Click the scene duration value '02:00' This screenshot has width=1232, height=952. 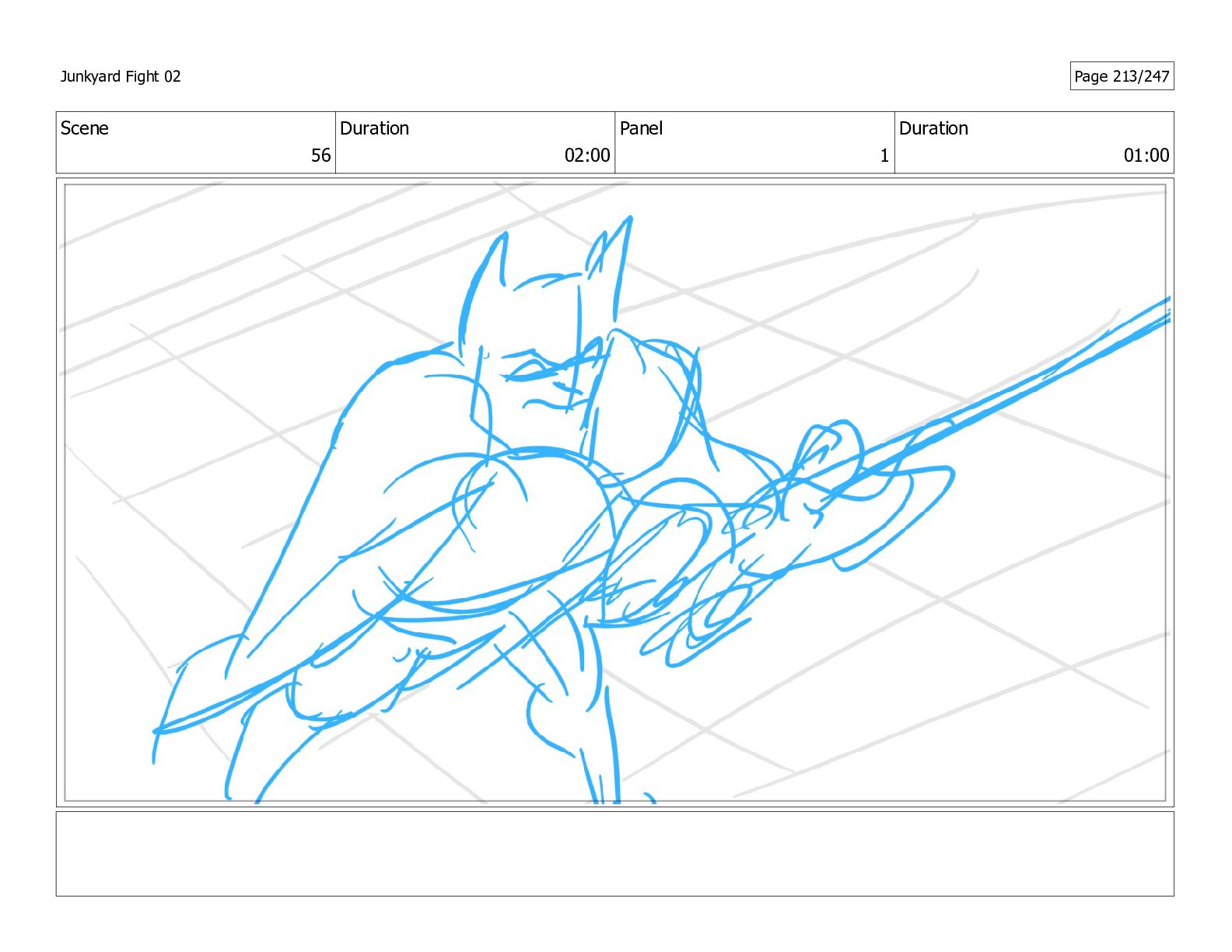click(x=587, y=156)
